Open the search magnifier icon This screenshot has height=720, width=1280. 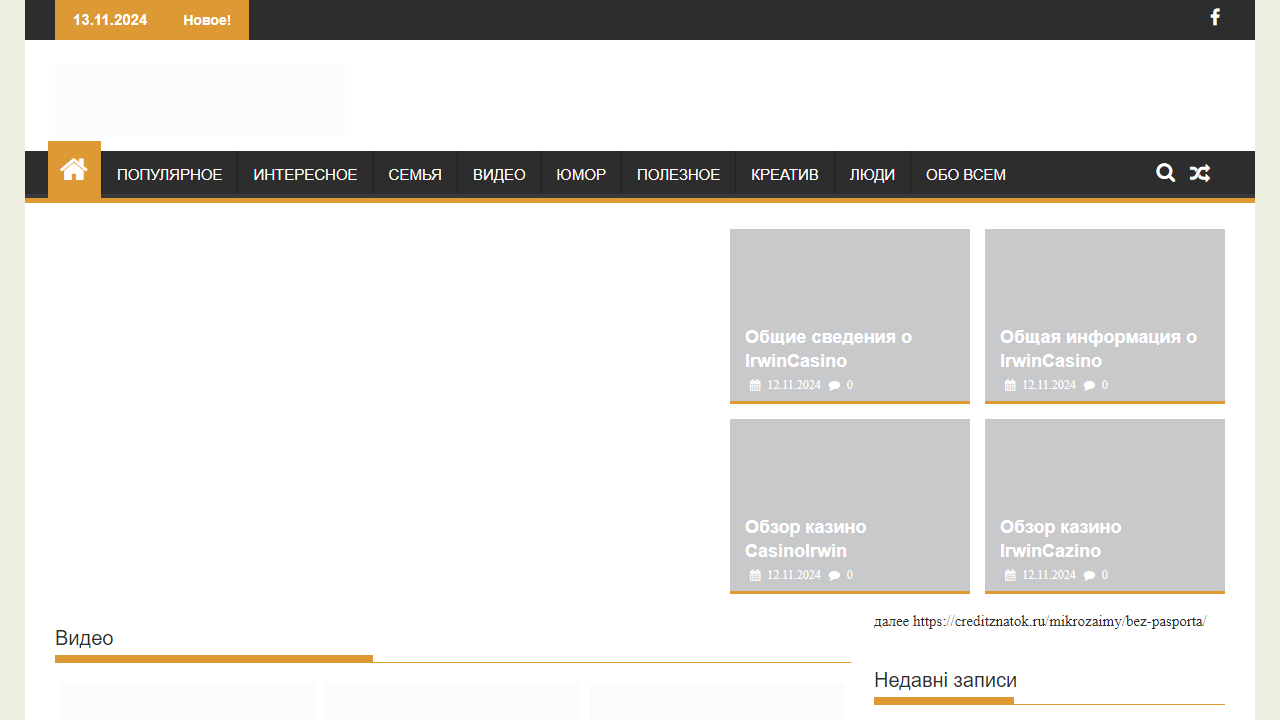(x=1165, y=173)
